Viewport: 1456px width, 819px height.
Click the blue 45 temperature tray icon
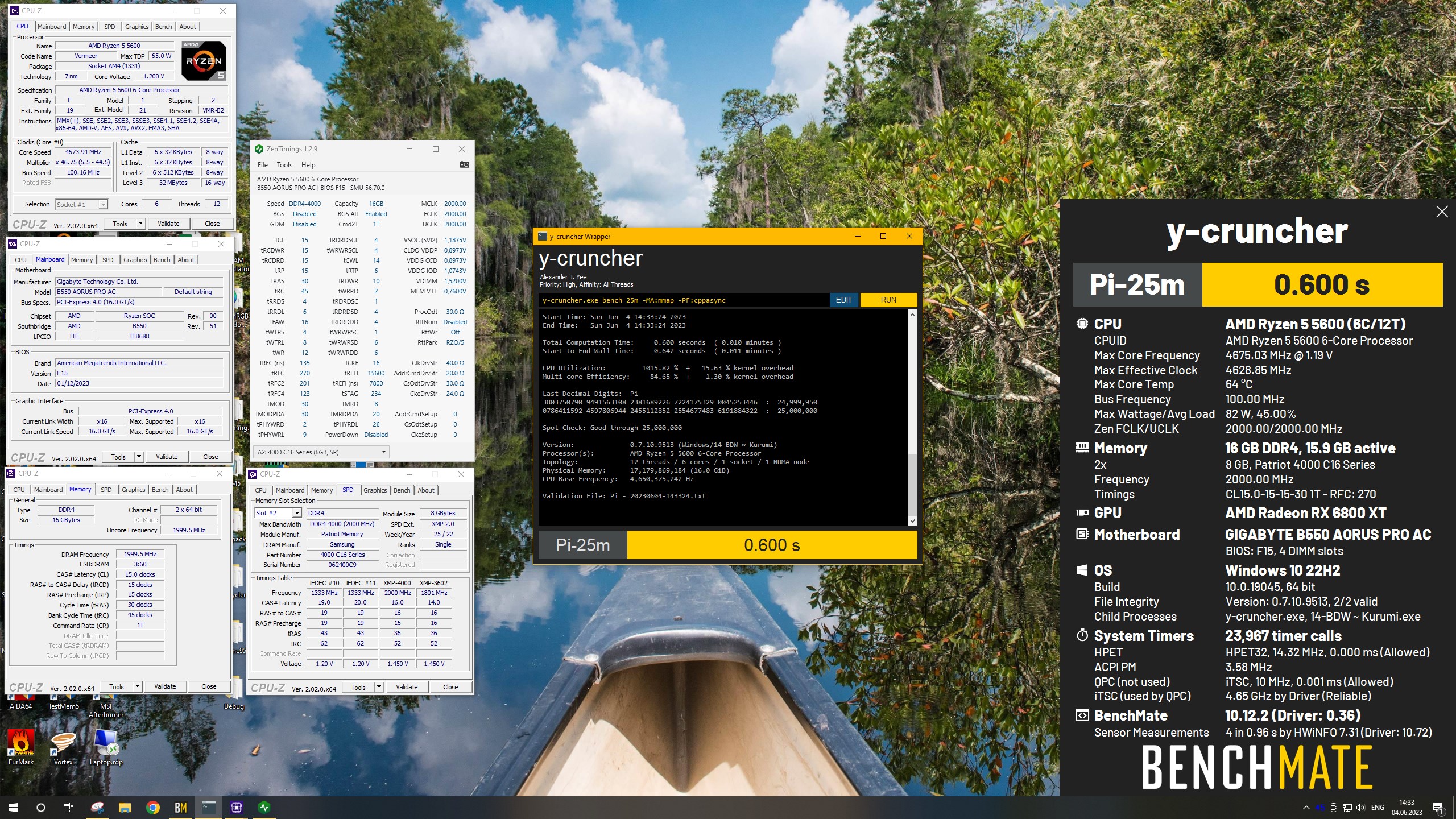click(1320, 808)
